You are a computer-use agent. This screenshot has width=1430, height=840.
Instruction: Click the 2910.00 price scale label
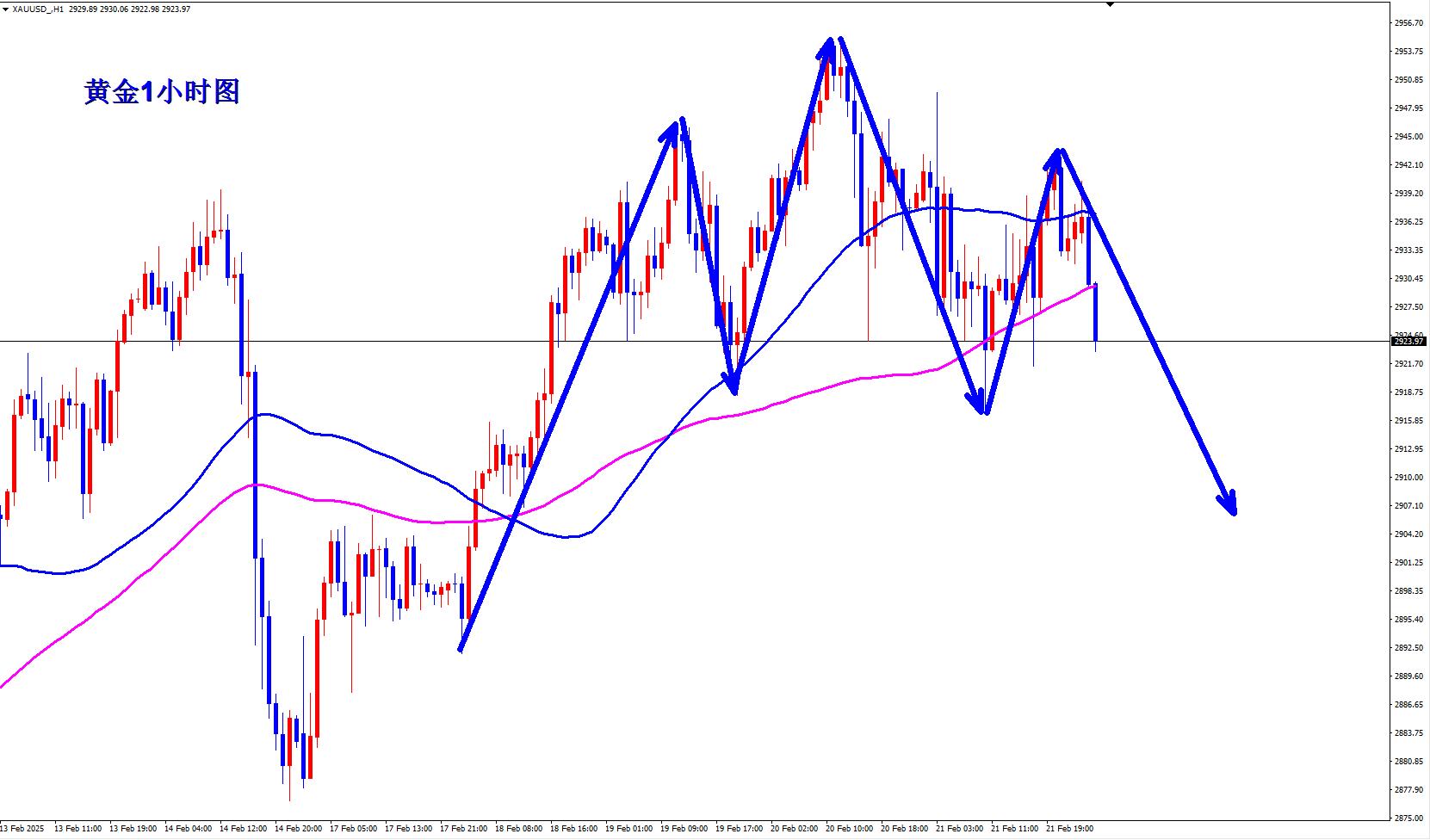point(1408,478)
